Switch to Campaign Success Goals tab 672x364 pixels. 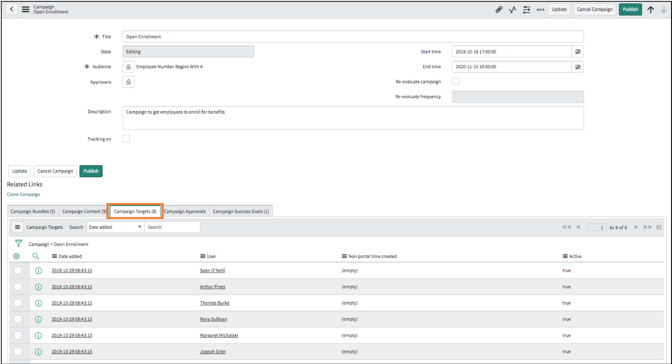[241, 211]
